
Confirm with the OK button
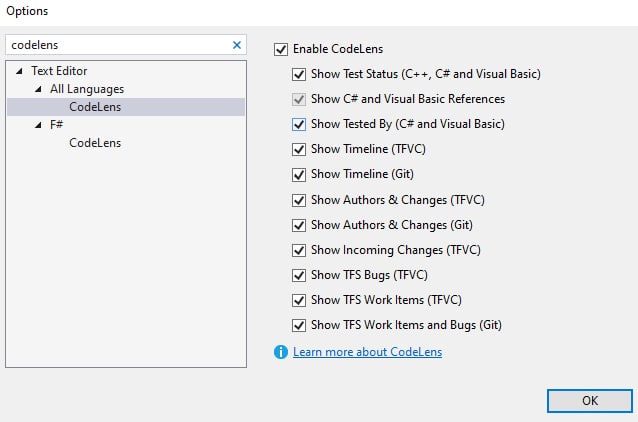tap(590, 401)
